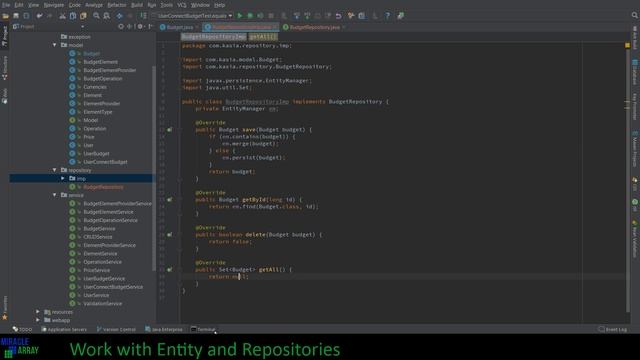Click the Undo arrow in the toolbar
This screenshot has width=640, height=360.
coord(39,16)
